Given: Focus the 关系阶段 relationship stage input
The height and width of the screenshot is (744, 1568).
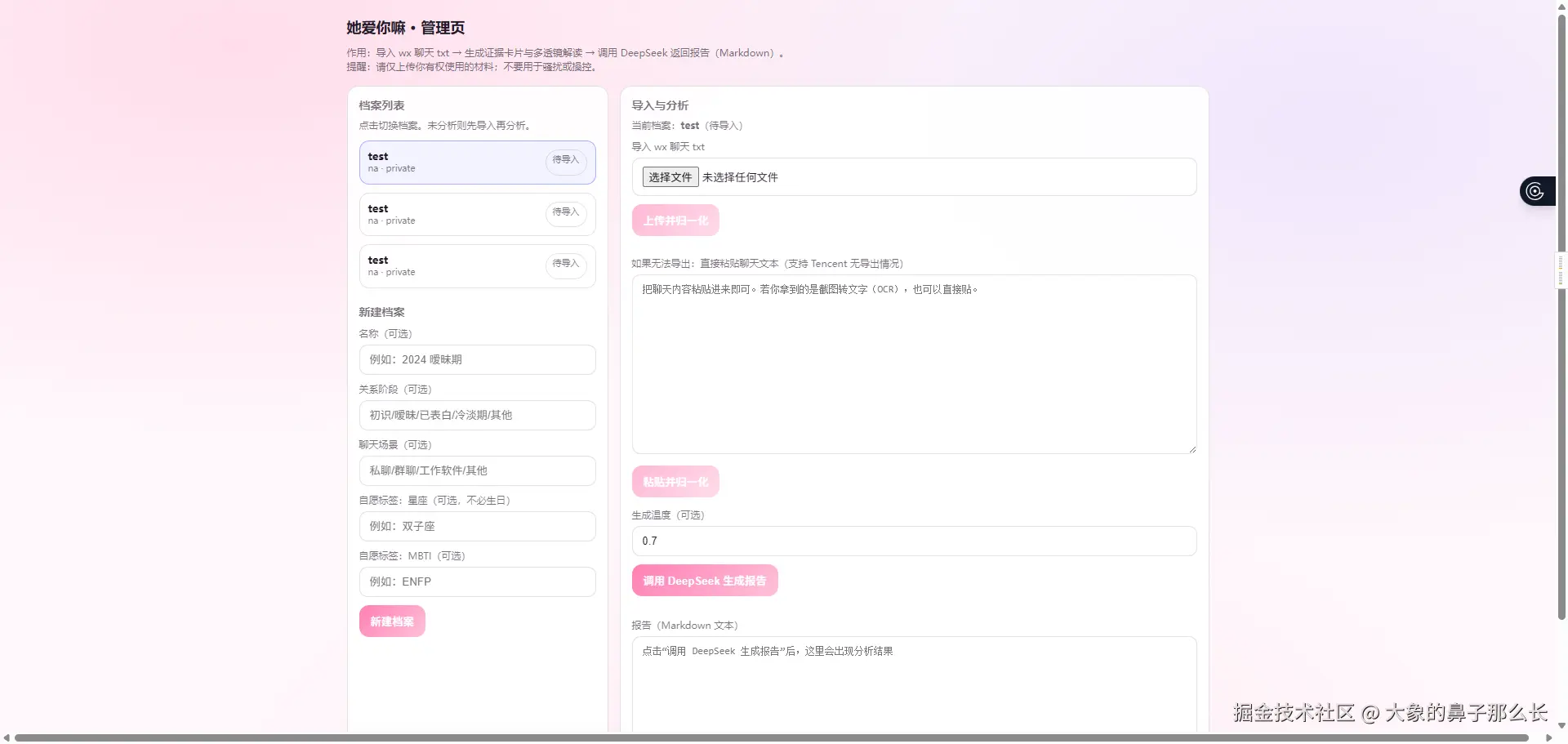Looking at the screenshot, I should pyautogui.click(x=477, y=415).
